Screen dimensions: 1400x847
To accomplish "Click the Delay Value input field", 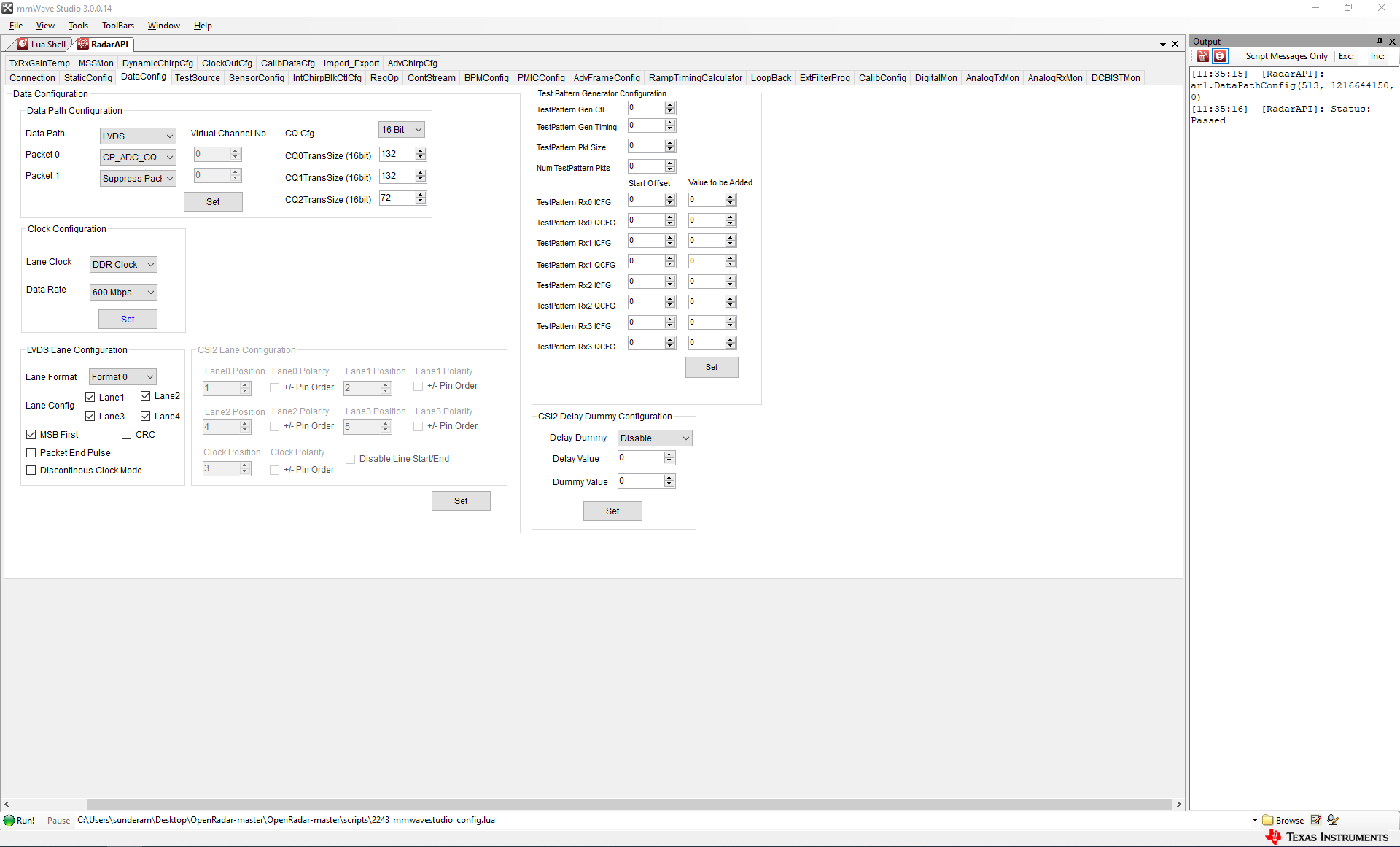I will pos(640,458).
